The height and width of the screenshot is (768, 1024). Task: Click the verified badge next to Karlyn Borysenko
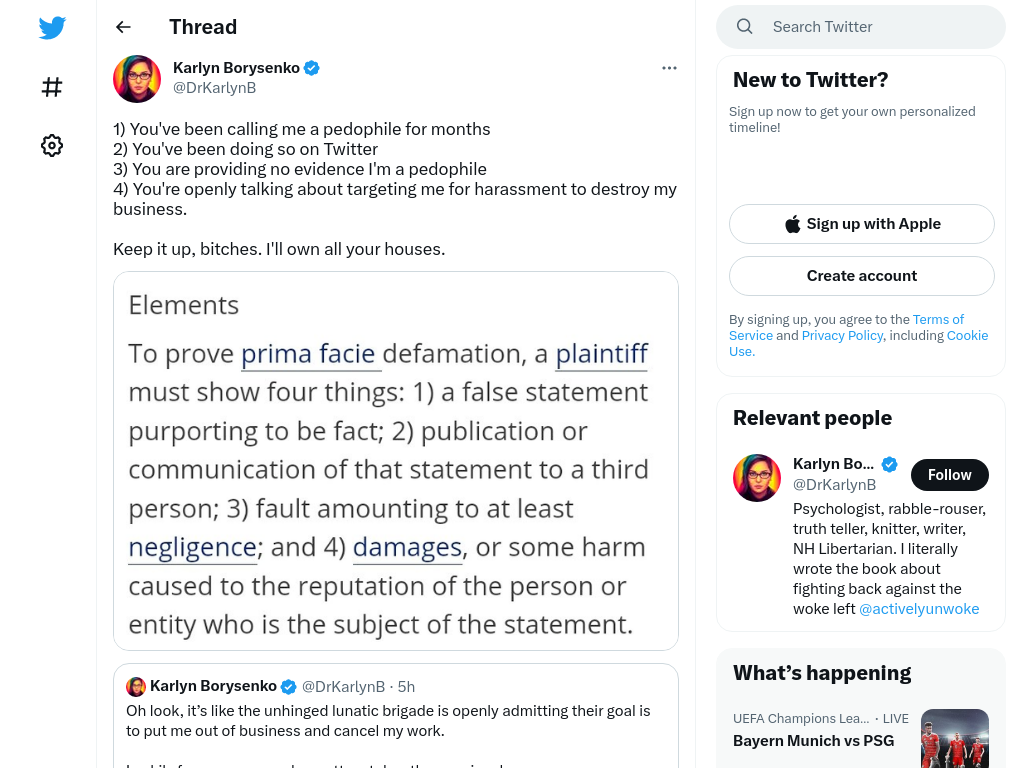pyautogui.click(x=312, y=68)
